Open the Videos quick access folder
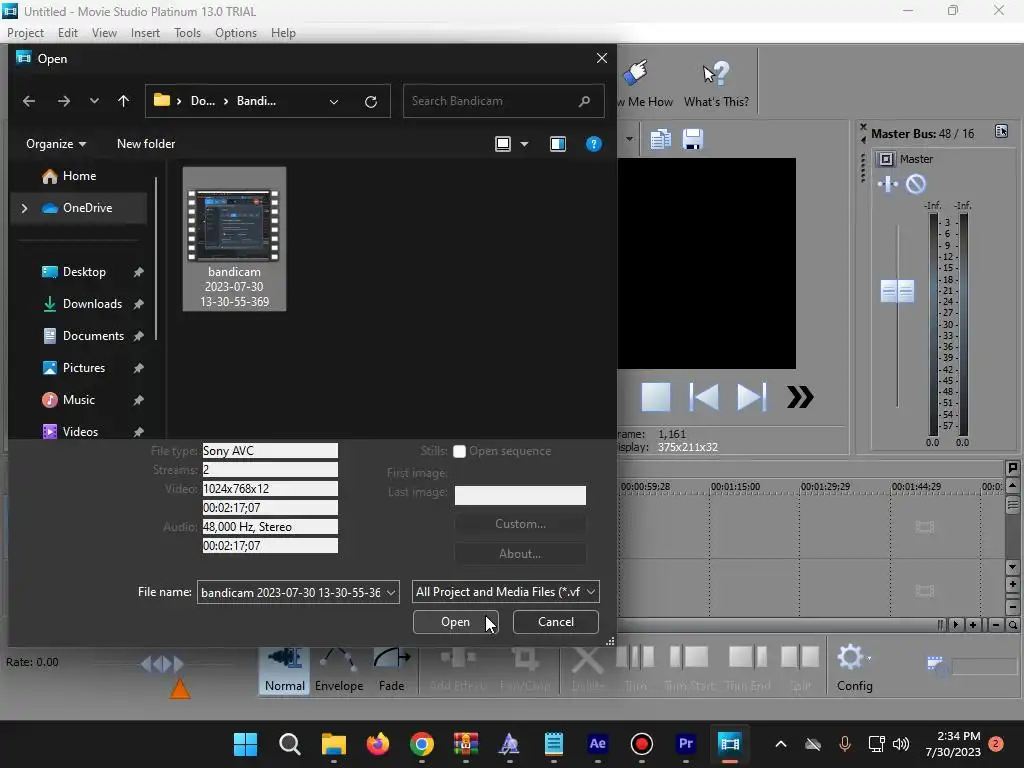1024x768 pixels. [x=80, y=432]
